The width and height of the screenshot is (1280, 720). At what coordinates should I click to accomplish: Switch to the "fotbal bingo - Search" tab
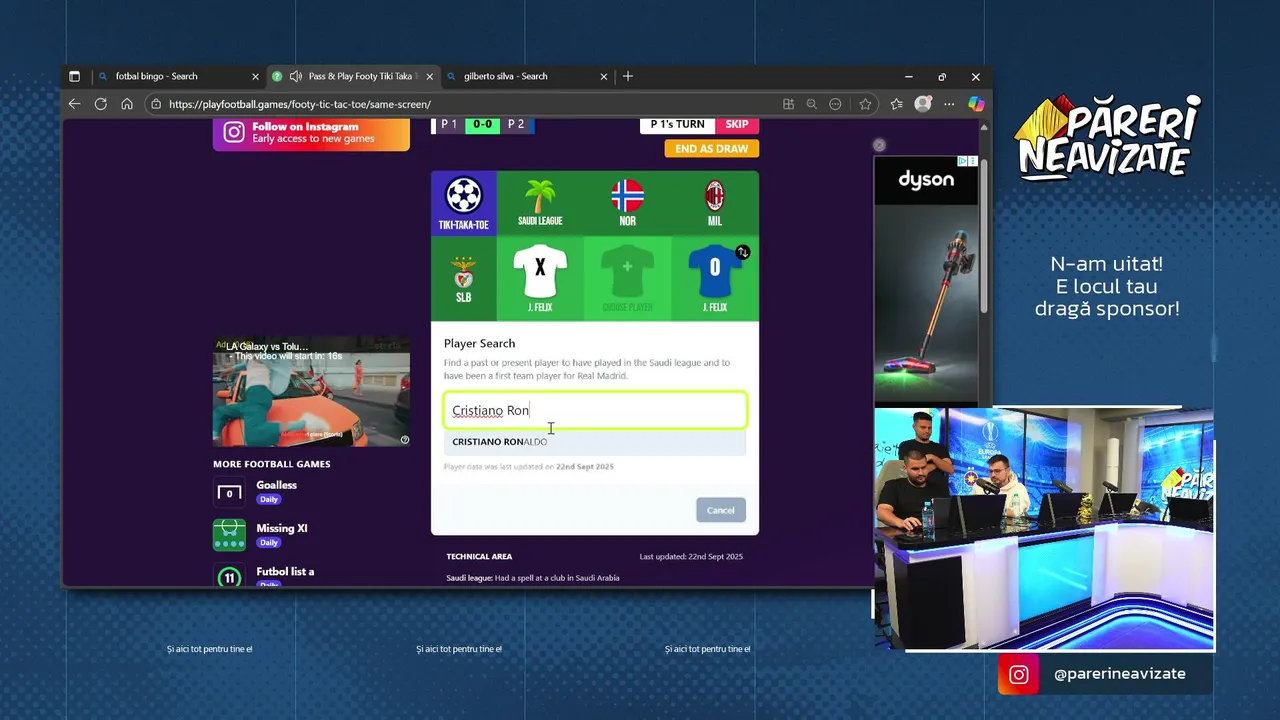178,76
